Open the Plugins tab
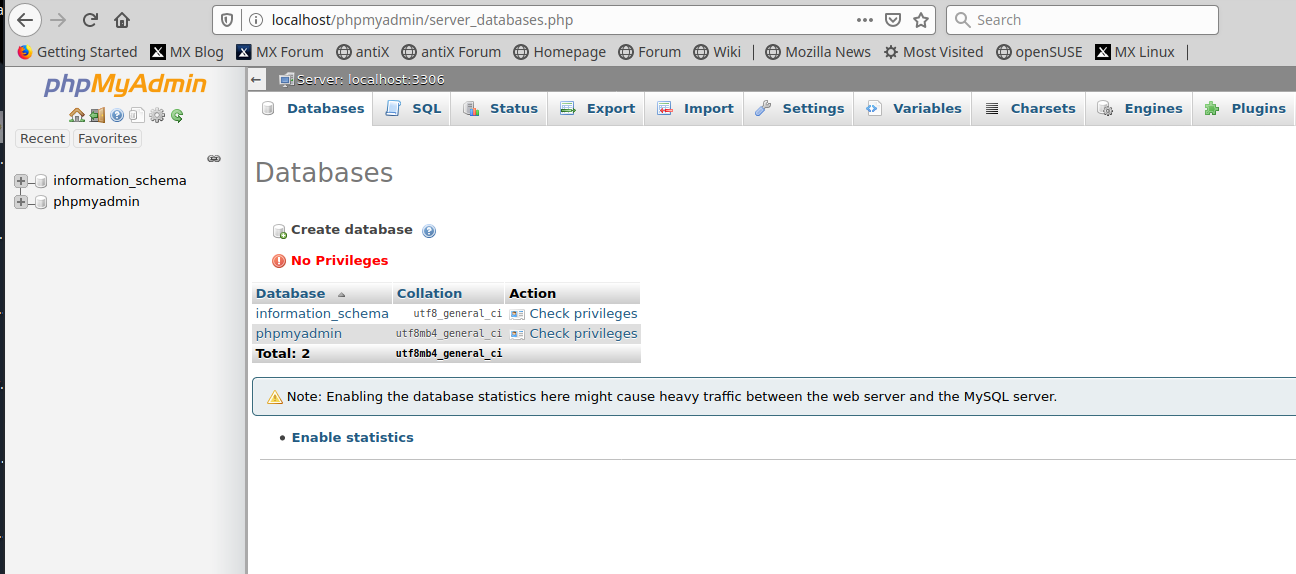1296x574 pixels. coord(1245,109)
